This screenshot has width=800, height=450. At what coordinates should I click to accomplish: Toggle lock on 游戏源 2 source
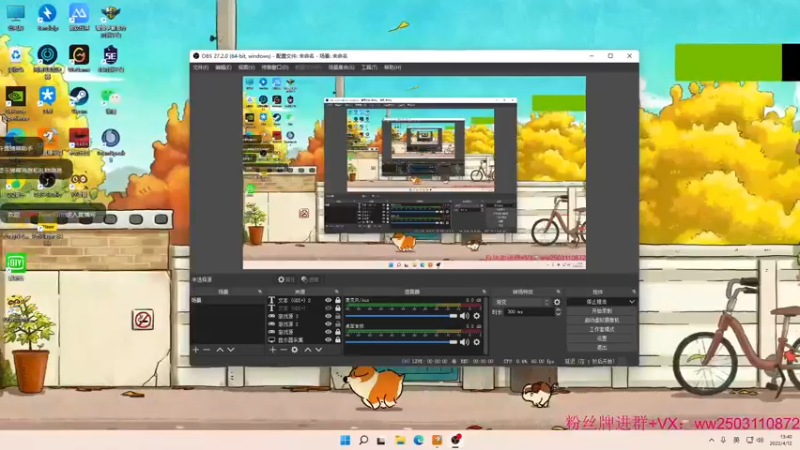[338, 324]
